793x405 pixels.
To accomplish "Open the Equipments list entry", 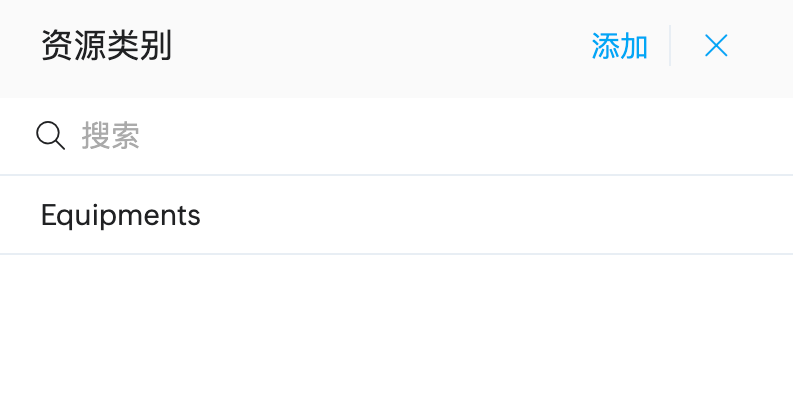I will click(x=121, y=215).
